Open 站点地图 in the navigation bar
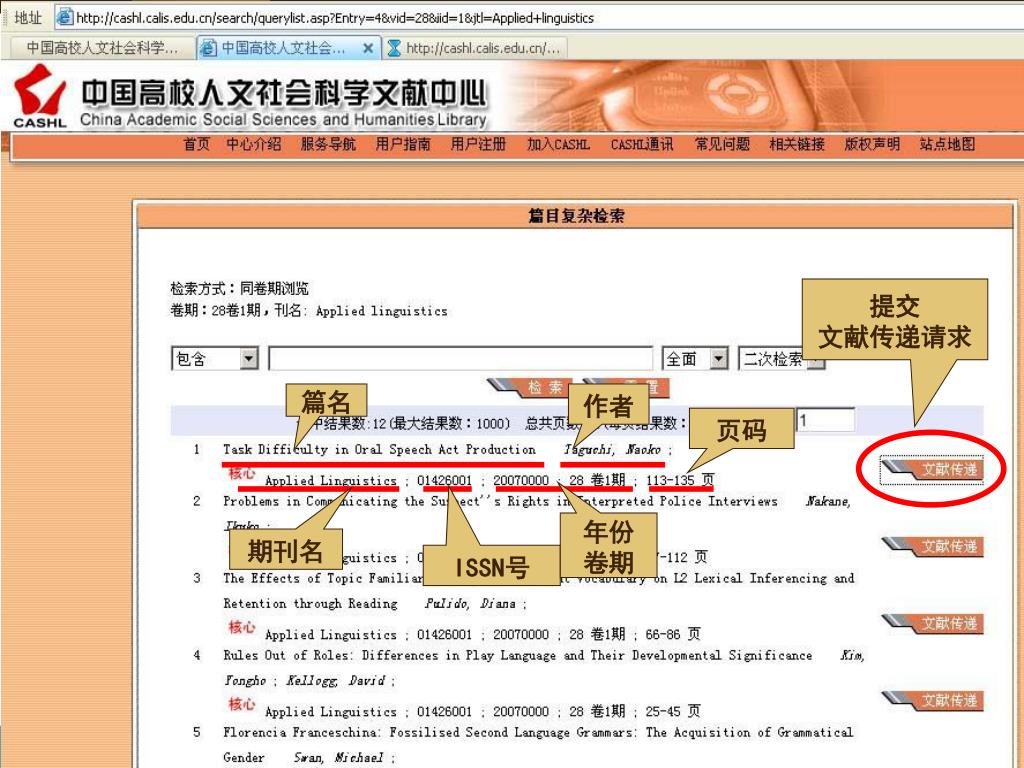1024x768 pixels. pos(947,144)
